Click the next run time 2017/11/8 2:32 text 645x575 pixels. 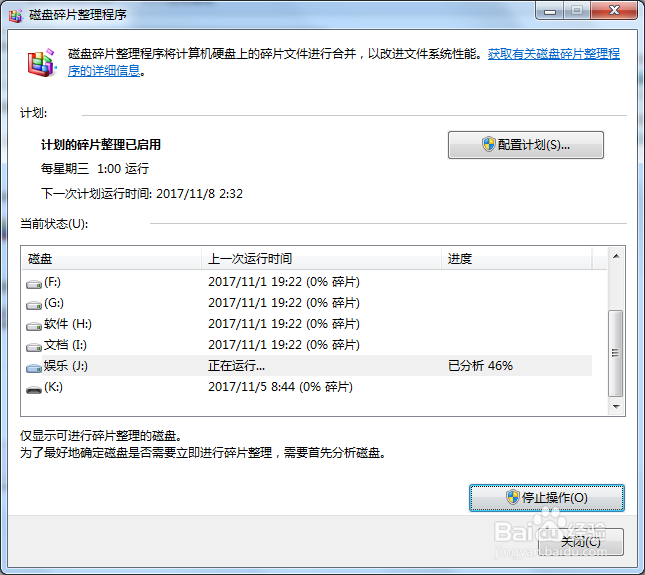pyautogui.click(x=200, y=194)
